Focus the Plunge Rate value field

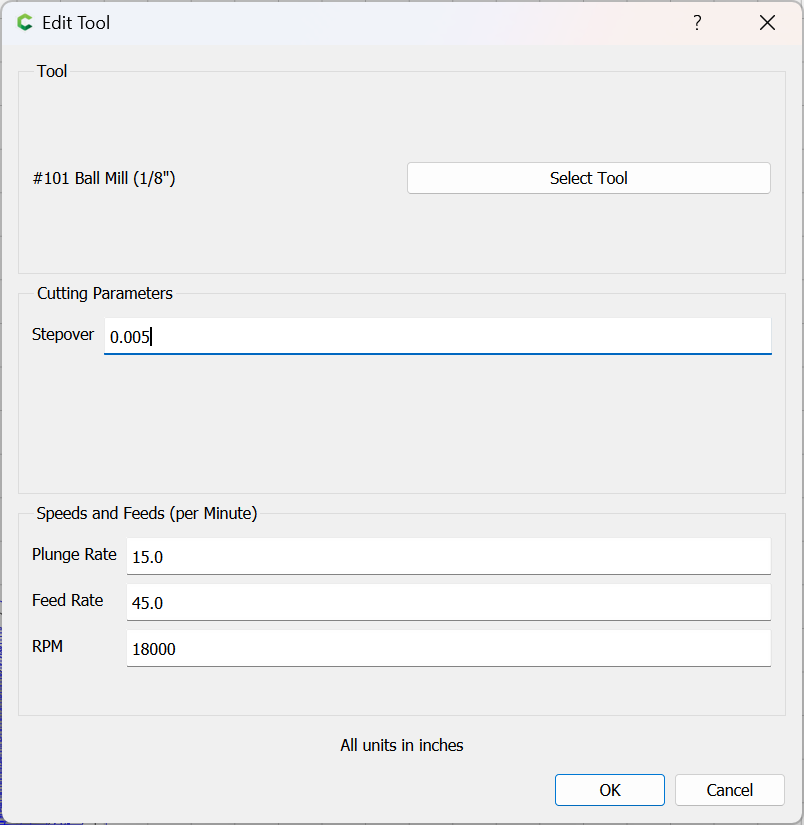point(448,556)
